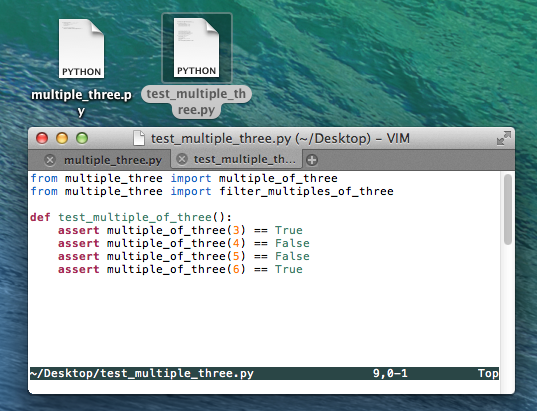Click the window title test_multiple_three.py (~/Desktop) – VIM

point(280,139)
